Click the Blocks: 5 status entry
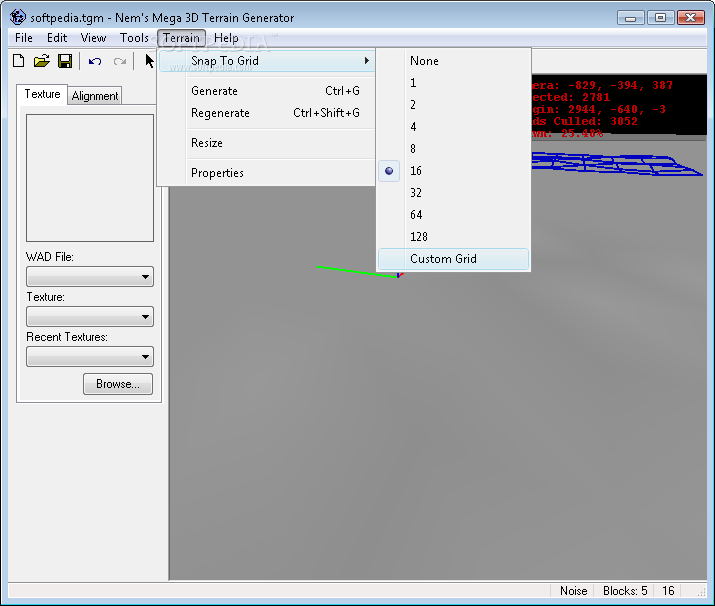Screen dimensions: 715x606 point(625,591)
